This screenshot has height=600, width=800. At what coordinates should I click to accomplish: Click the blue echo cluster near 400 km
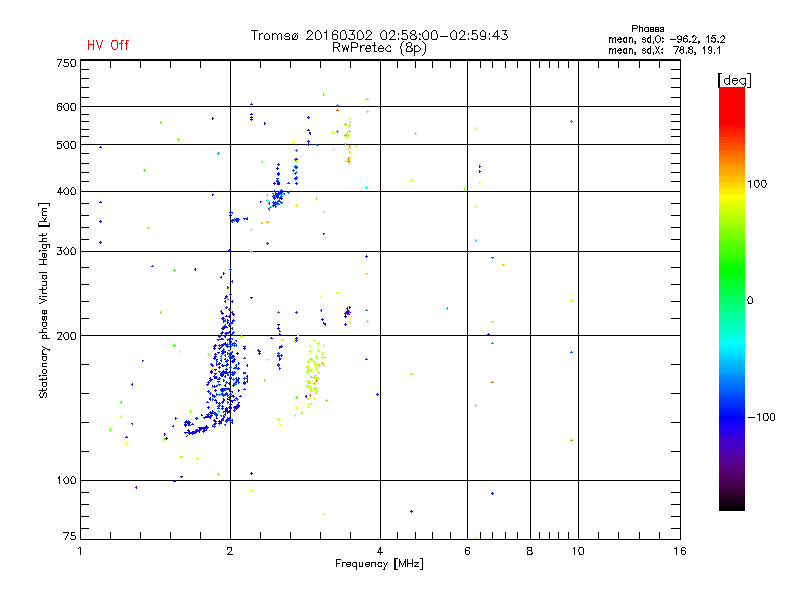tap(278, 196)
